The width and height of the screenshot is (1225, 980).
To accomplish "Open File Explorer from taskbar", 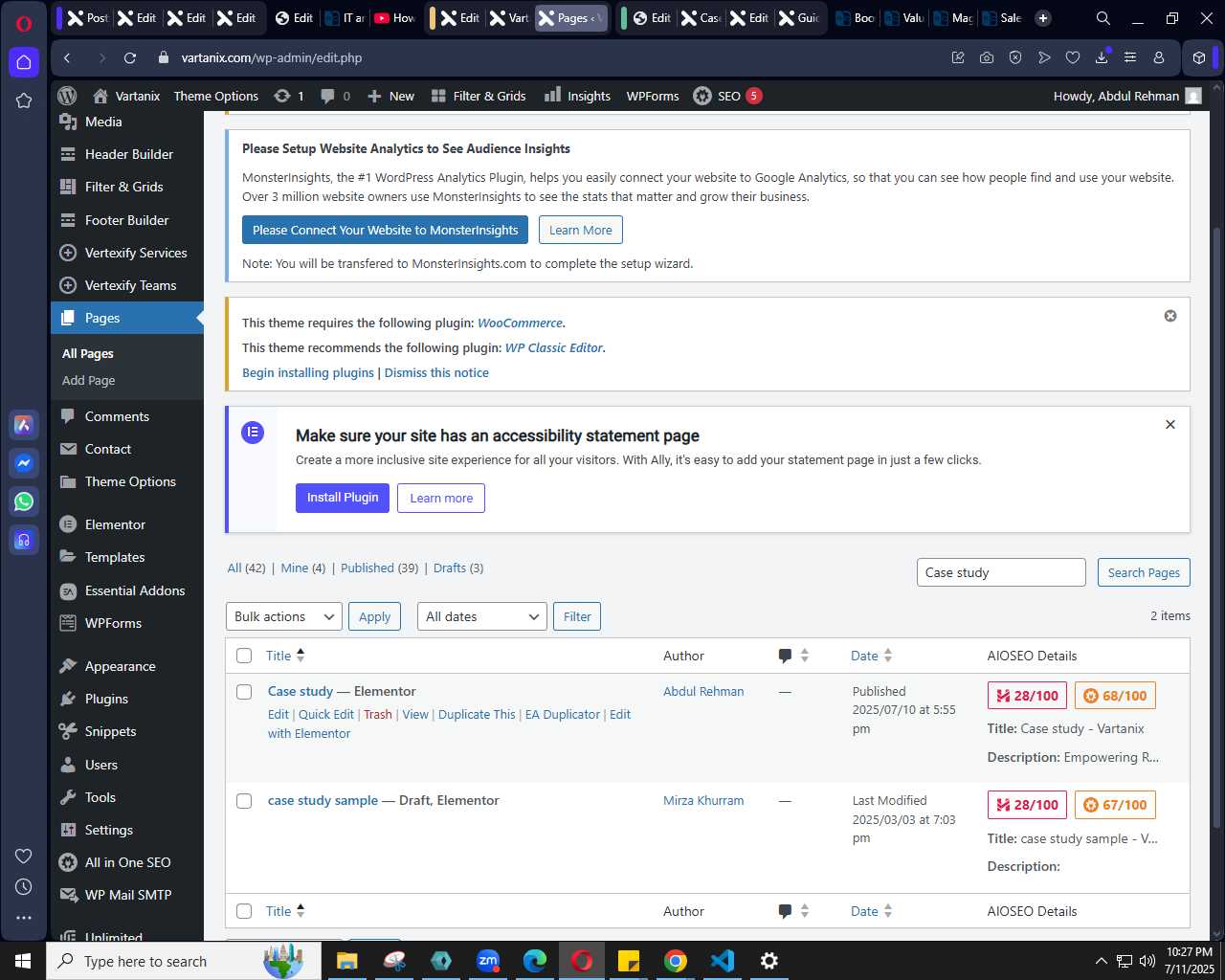I will click(x=347, y=961).
